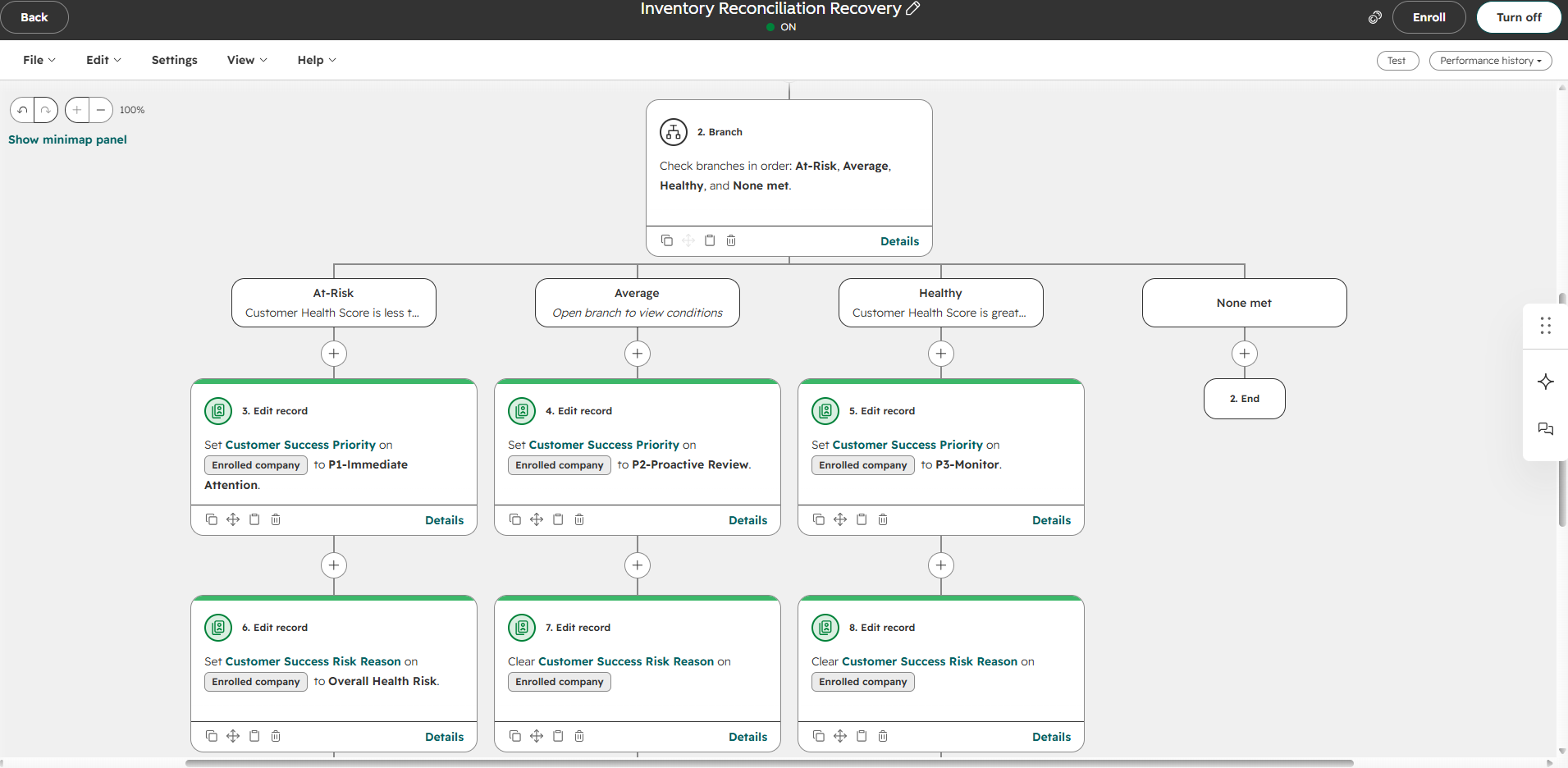Open Details of 2. Branch action
This screenshot has width=1568, height=768.
pos(899,241)
